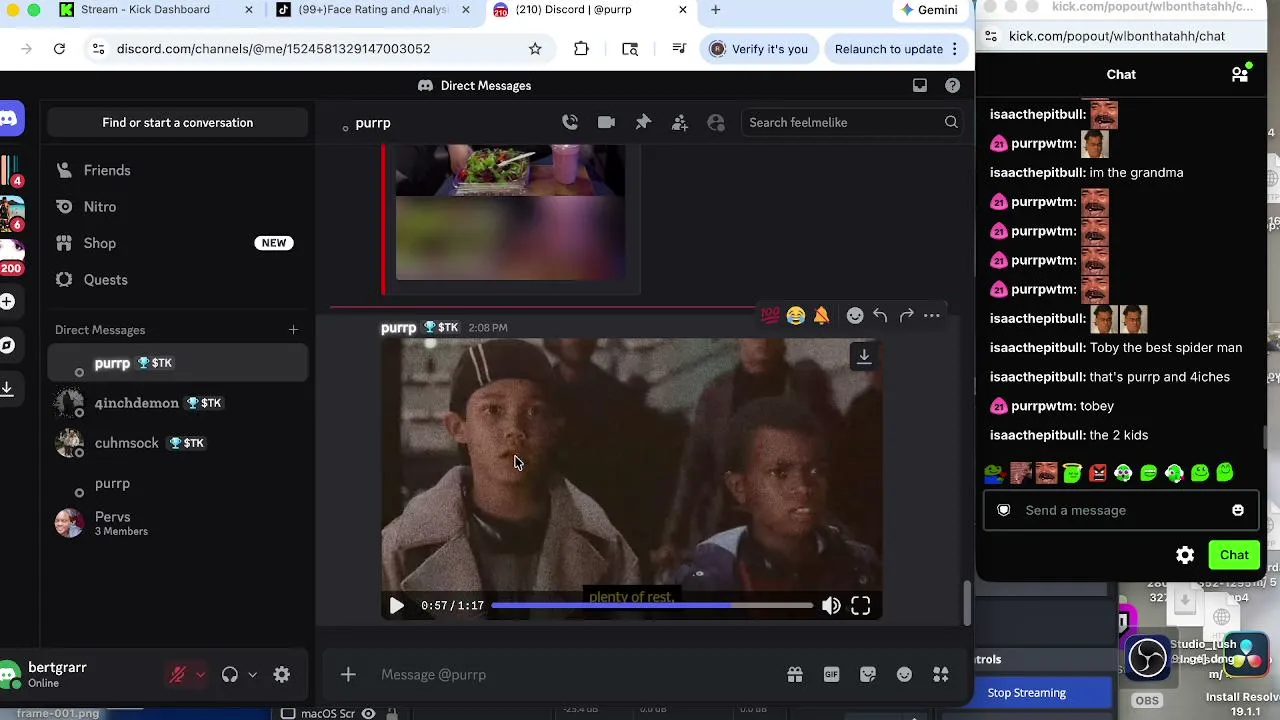Click the Discord home logo in server sidebar
This screenshot has height=720, width=1280.
point(8,119)
